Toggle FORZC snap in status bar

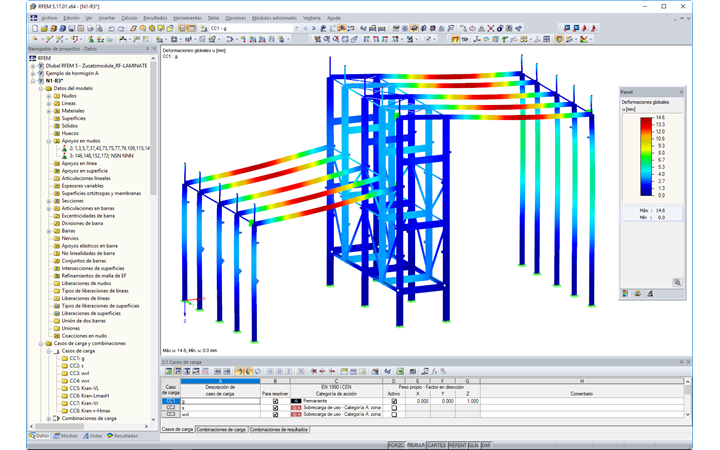coord(396,445)
